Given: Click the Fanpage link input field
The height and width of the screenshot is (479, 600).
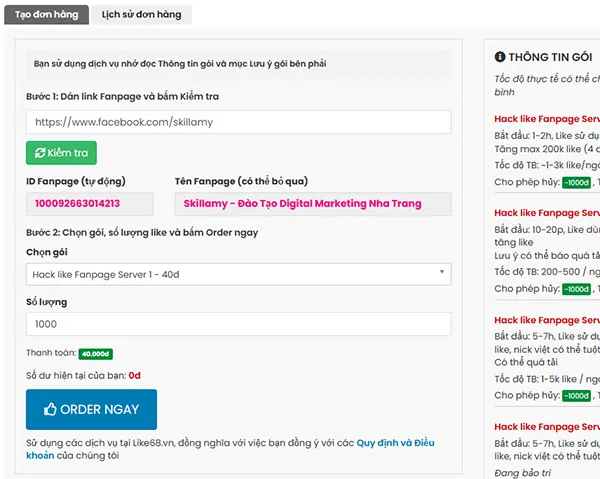Looking at the screenshot, I should [x=239, y=122].
